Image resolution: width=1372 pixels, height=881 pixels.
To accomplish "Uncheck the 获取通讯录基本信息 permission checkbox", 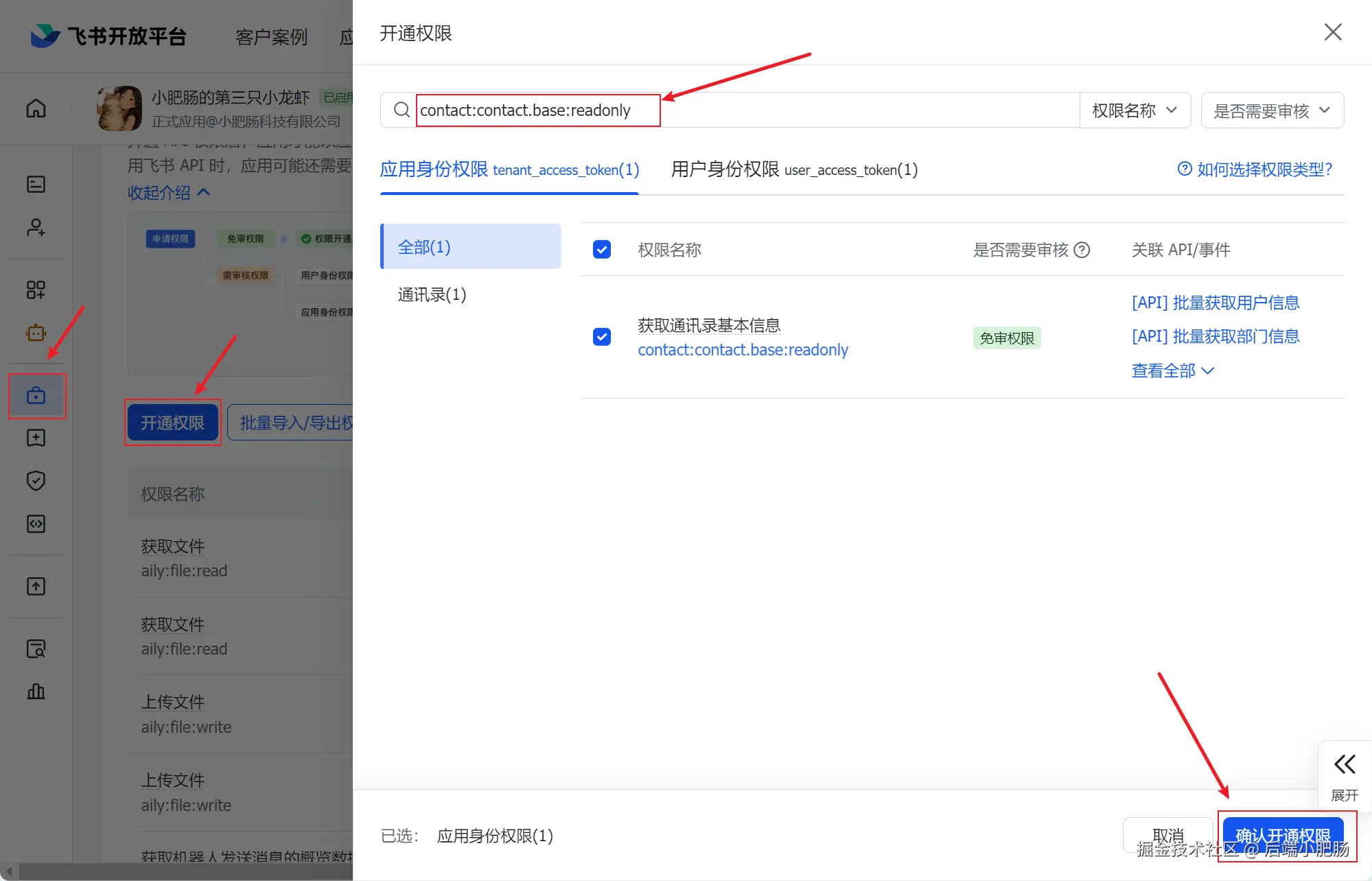I will [602, 337].
